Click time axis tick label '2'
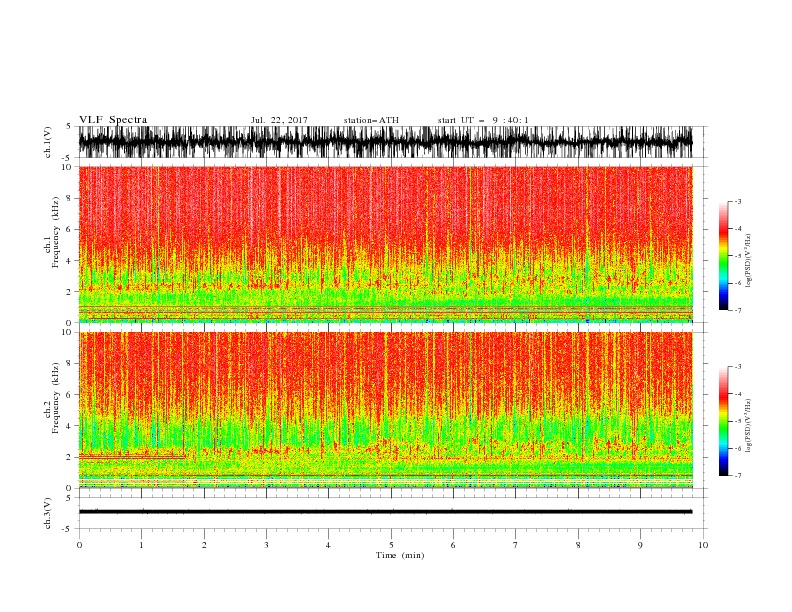792x612 pixels. [204, 545]
